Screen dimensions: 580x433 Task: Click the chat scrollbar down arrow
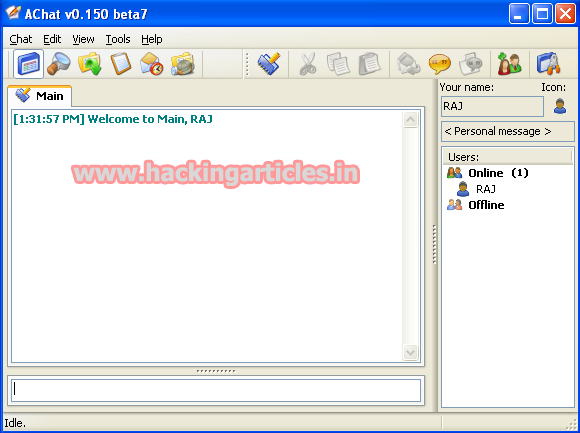click(x=411, y=352)
